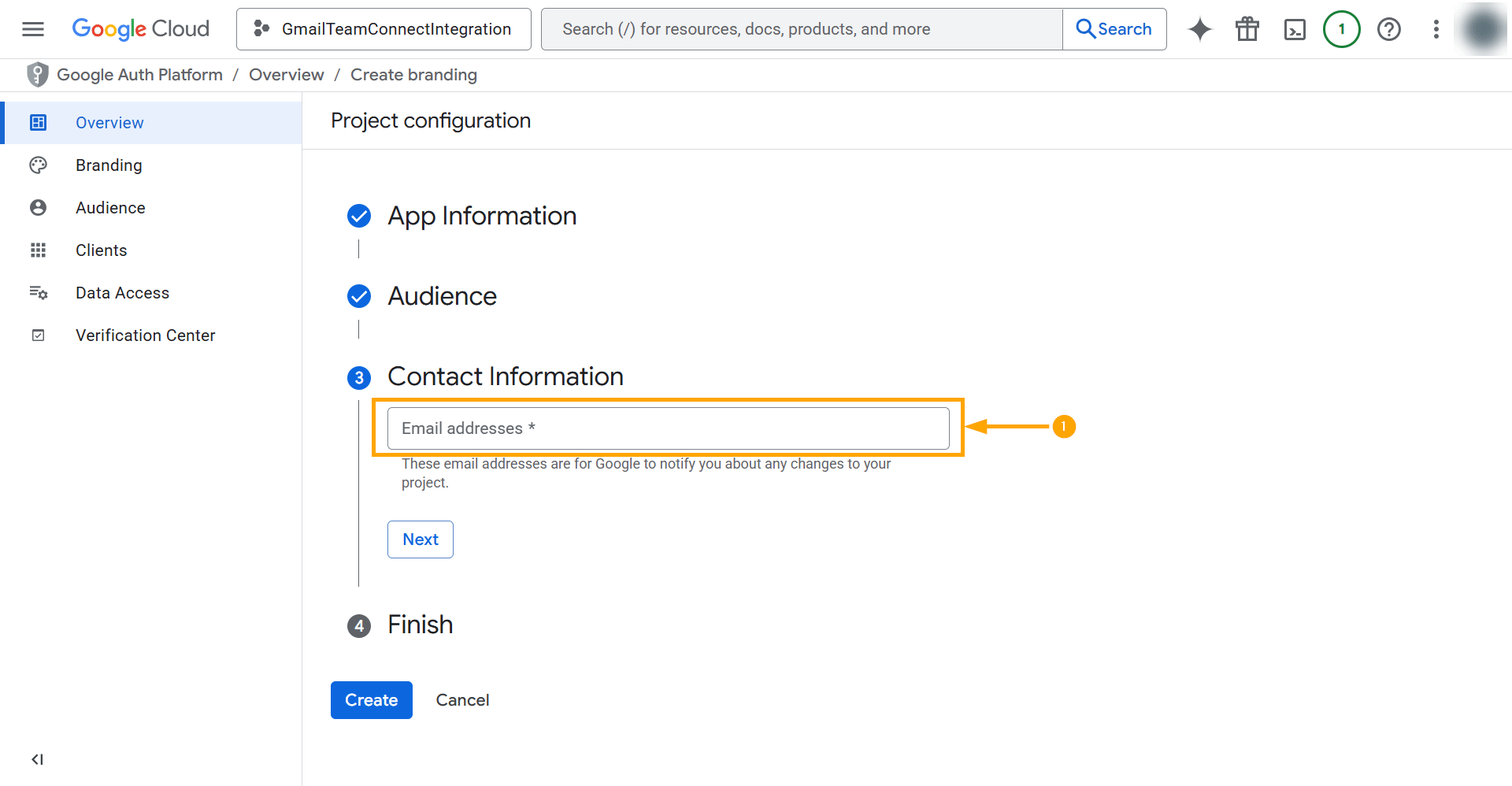This screenshot has height=786, width=1512.
Task: Focus the Email addresses input field
Action: coord(668,428)
